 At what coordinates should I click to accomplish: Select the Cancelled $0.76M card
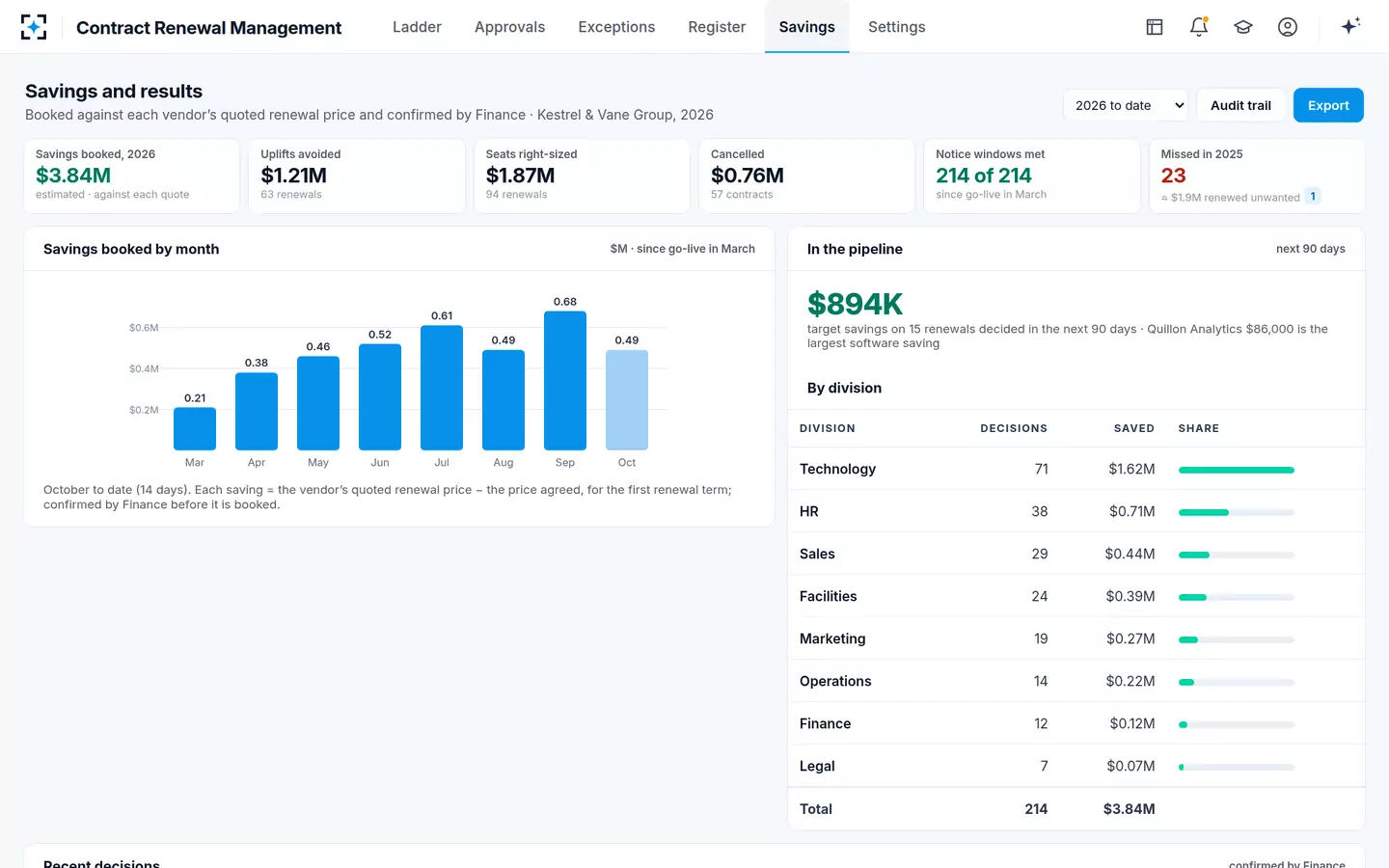click(806, 176)
